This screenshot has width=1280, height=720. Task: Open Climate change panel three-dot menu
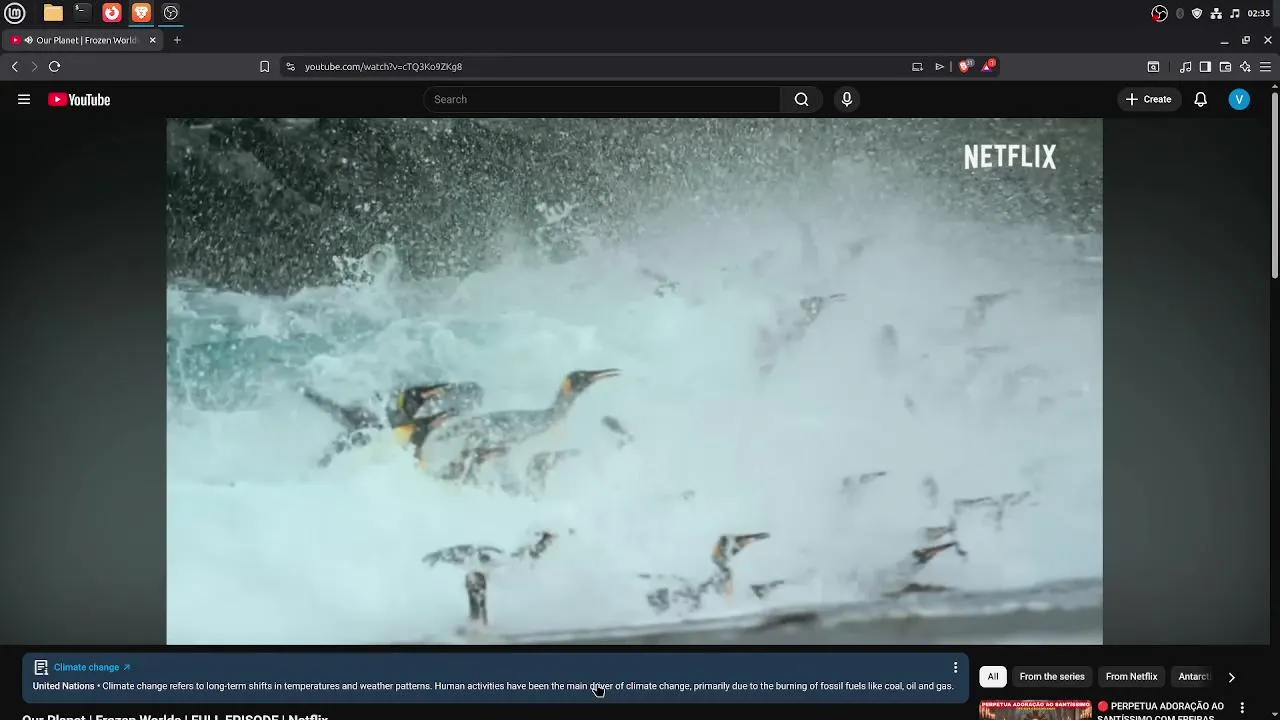[955, 667]
